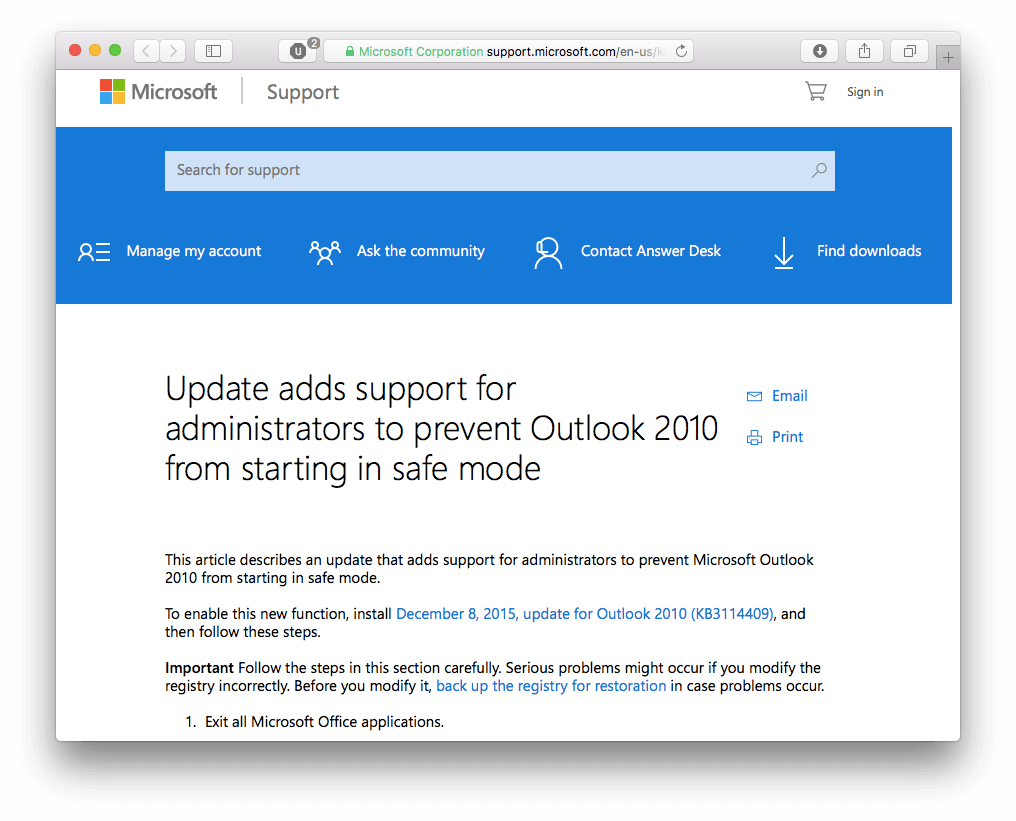Screen dimensions: 1016x821
Task: Click the download arrow icon
Action: click(784, 253)
